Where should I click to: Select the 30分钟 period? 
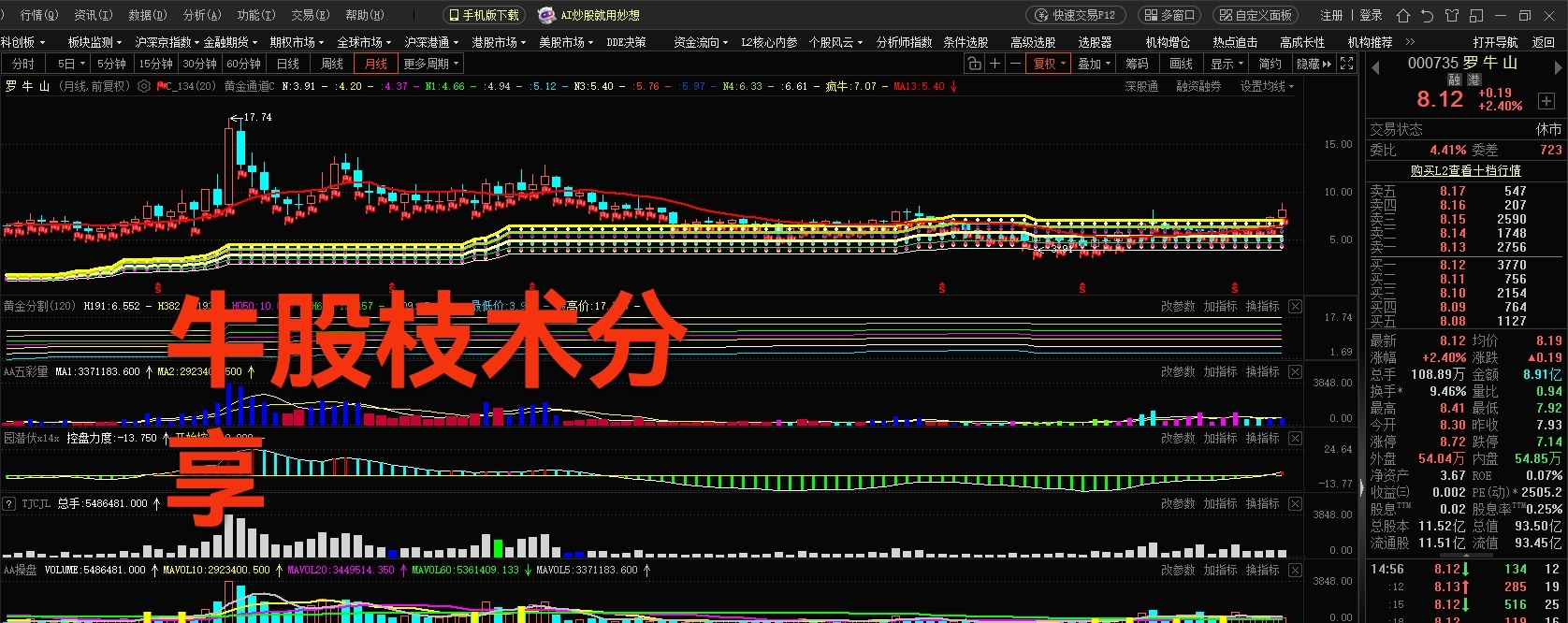click(199, 64)
